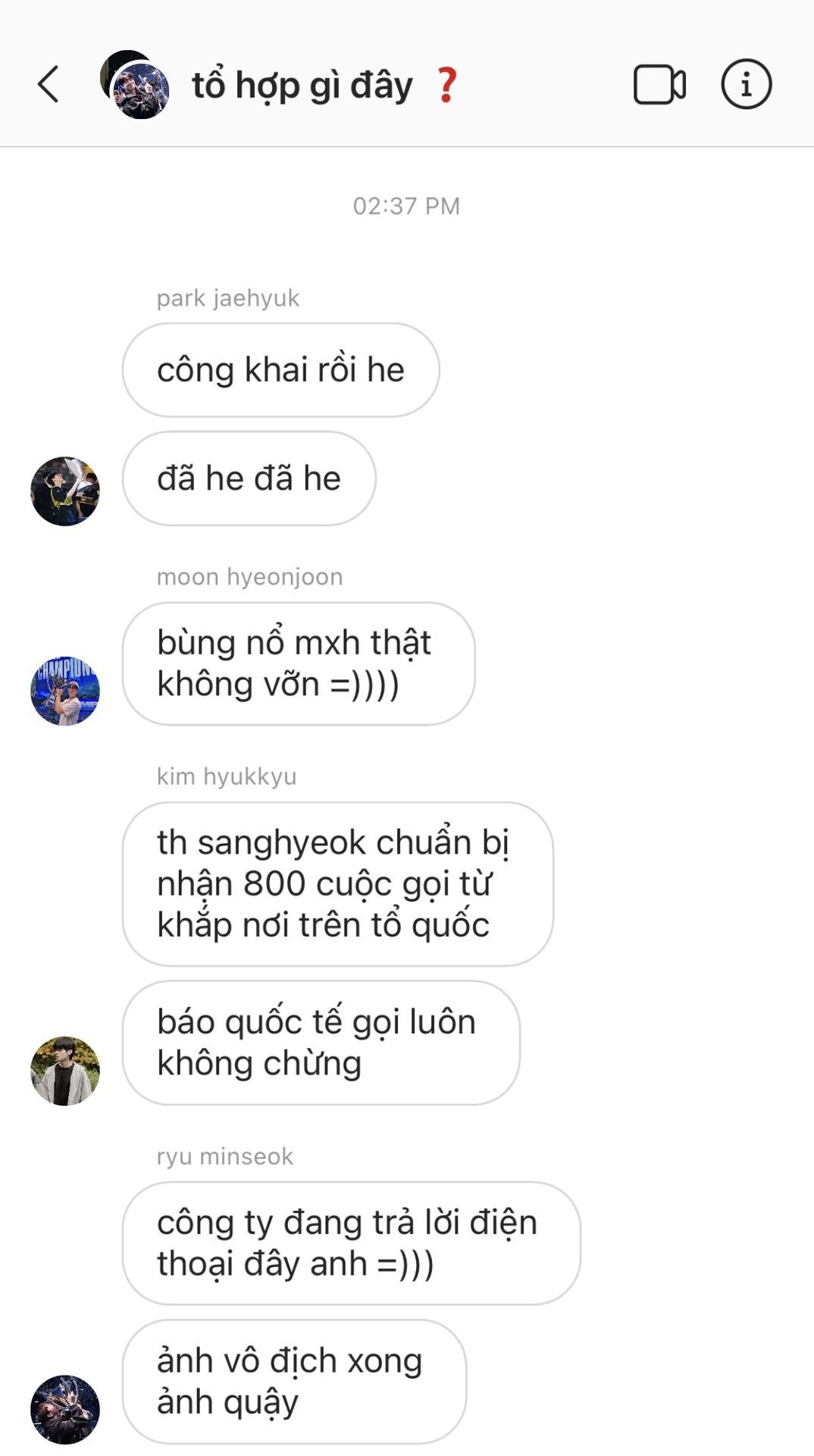Tap sender name 'kim hyukkyu'
Viewport: 814px width, 1456px height.
[x=227, y=777]
